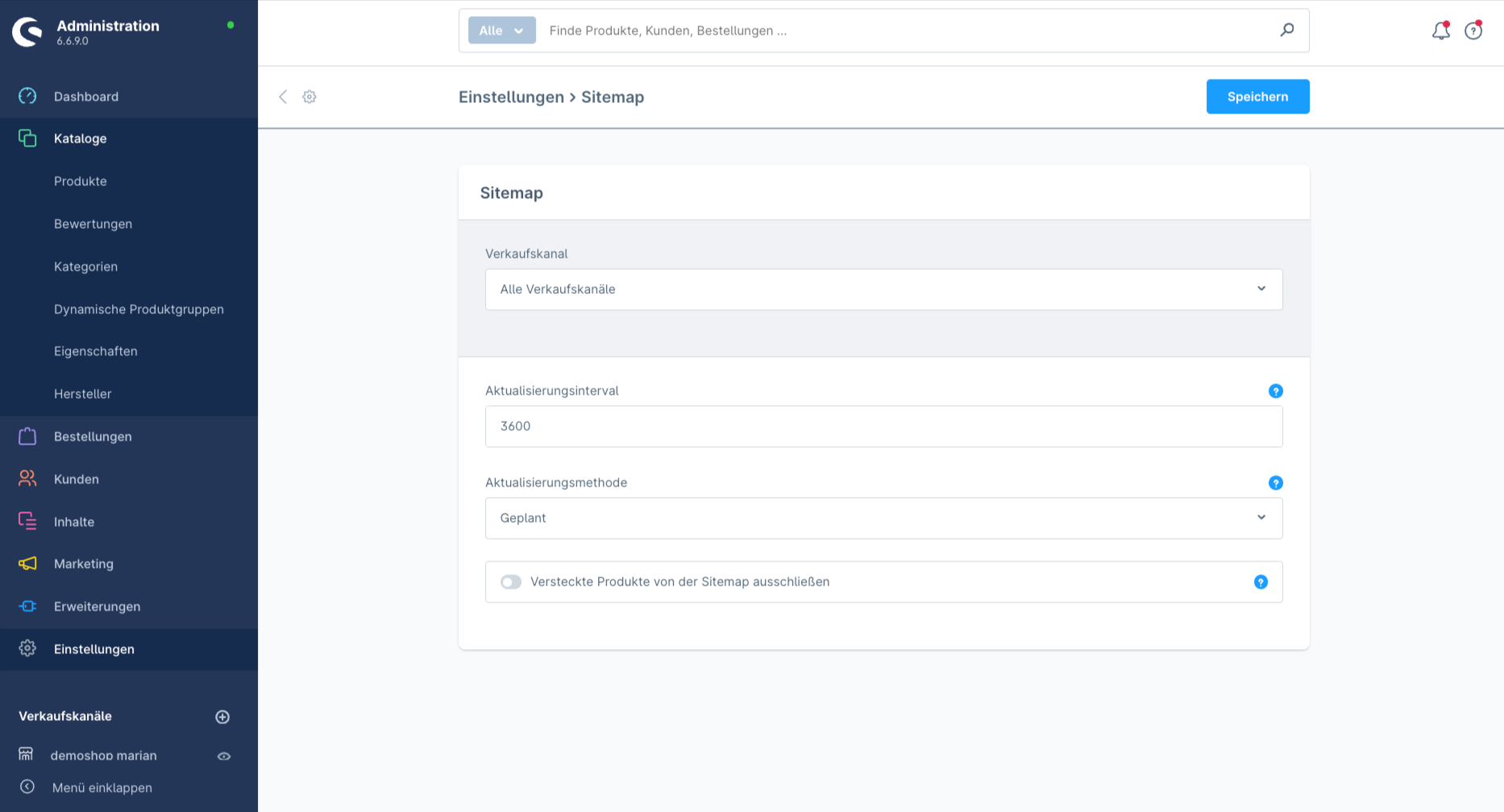Click the Speichern button
This screenshot has width=1504, height=812.
[1257, 97]
